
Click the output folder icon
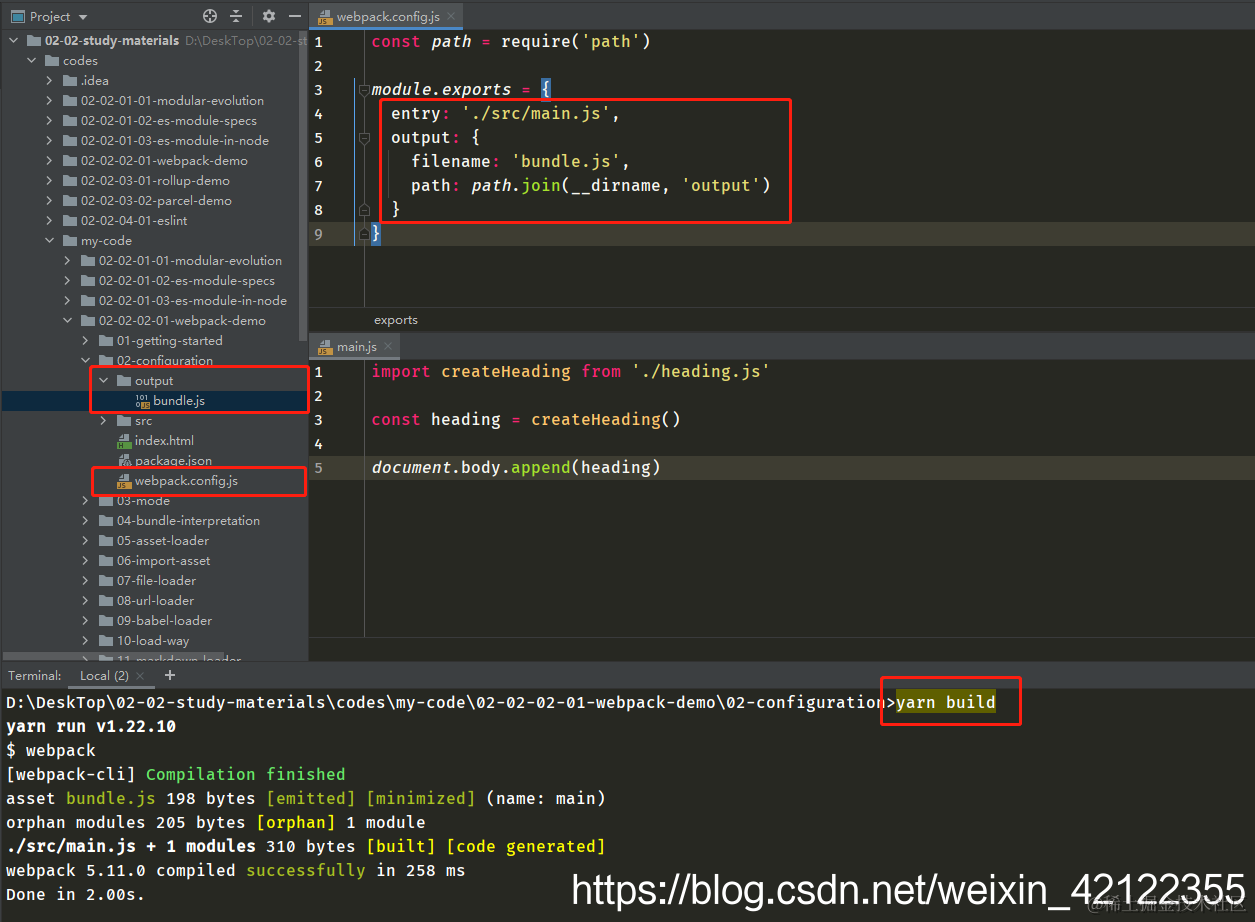tap(124, 381)
